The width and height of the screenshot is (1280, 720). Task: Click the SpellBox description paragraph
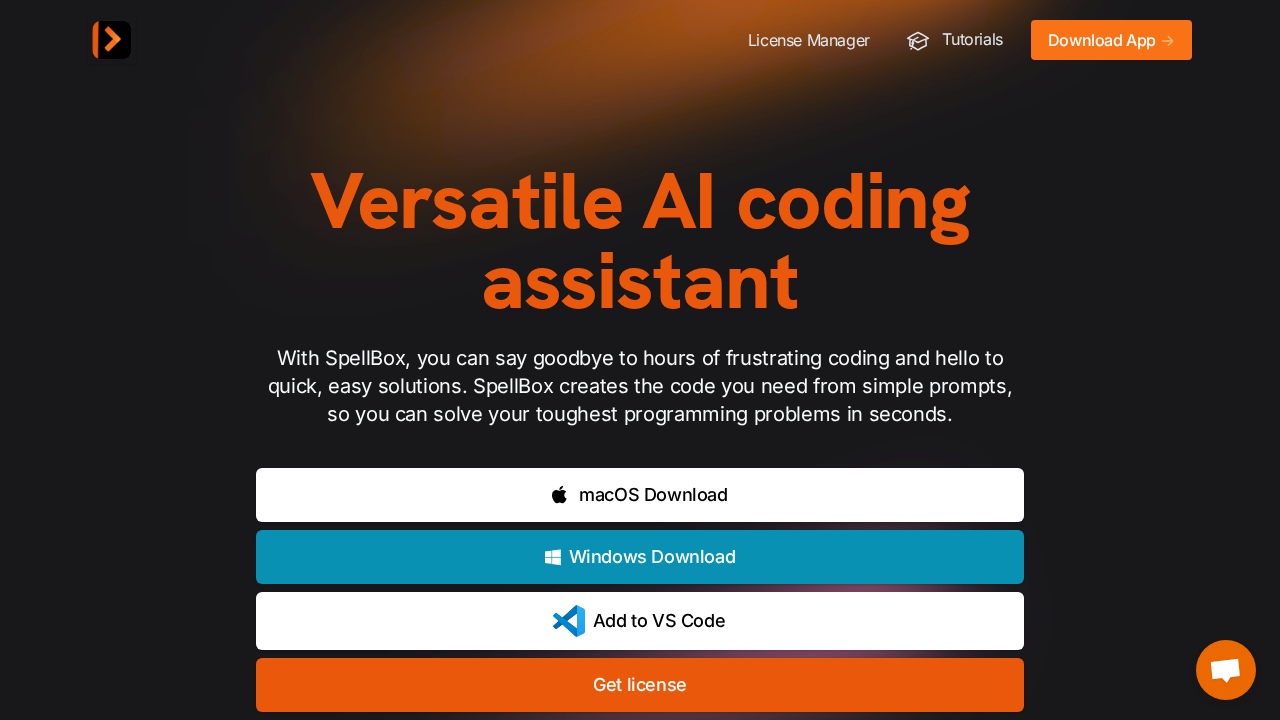(x=640, y=386)
